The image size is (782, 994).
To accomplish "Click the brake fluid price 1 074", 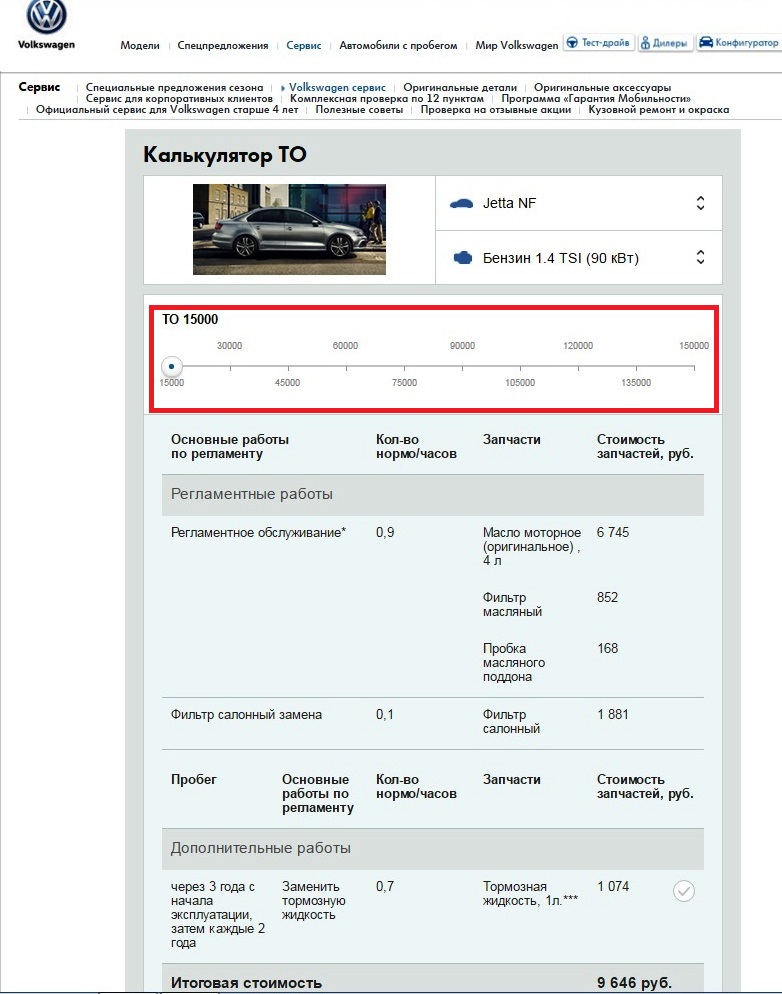I will pos(613,886).
